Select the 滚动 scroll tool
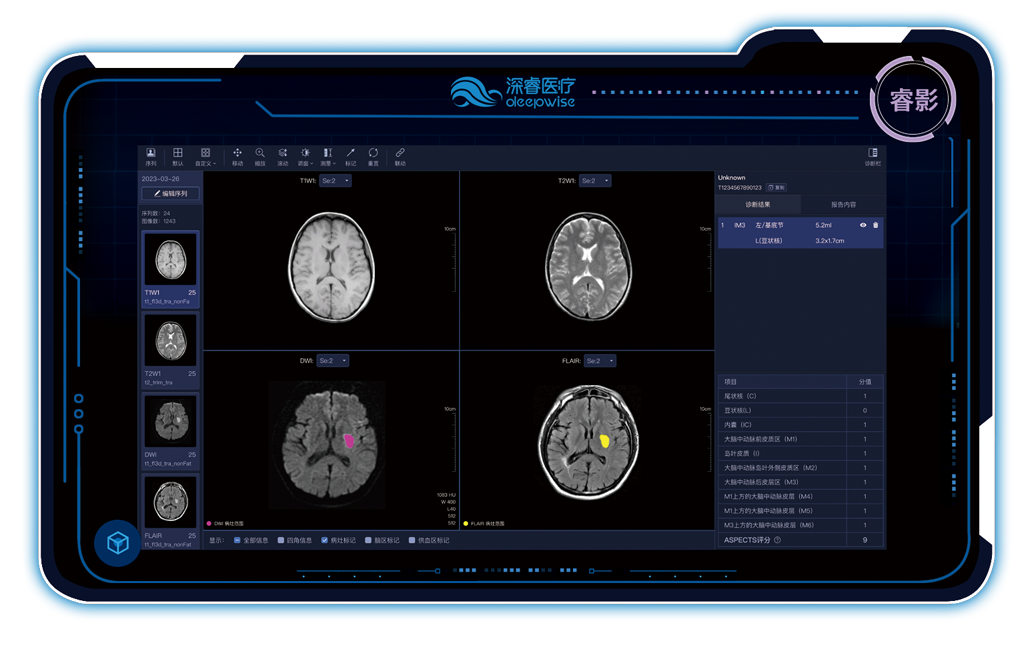 [x=283, y=157]
